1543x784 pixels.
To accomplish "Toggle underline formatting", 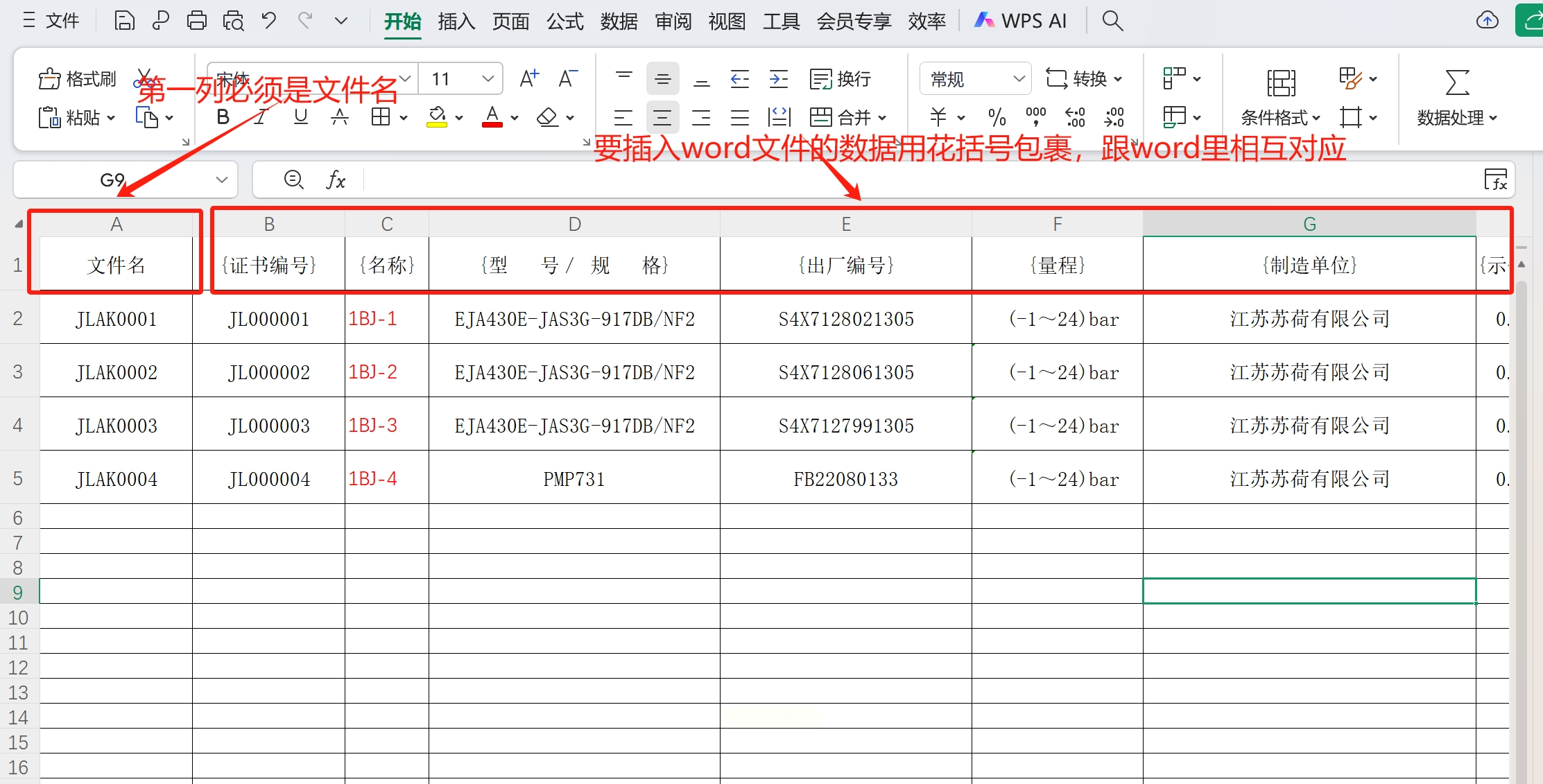I will 300,117.
